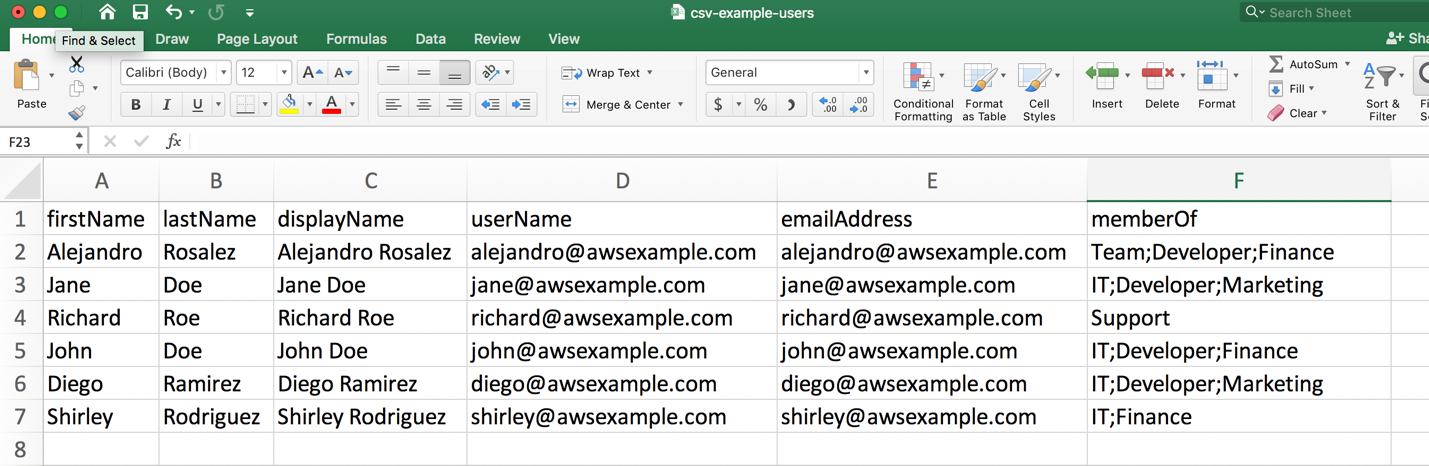Apply the currency dollar format
The height and width of the screenshot is (466, 1429).
(718, 105)
